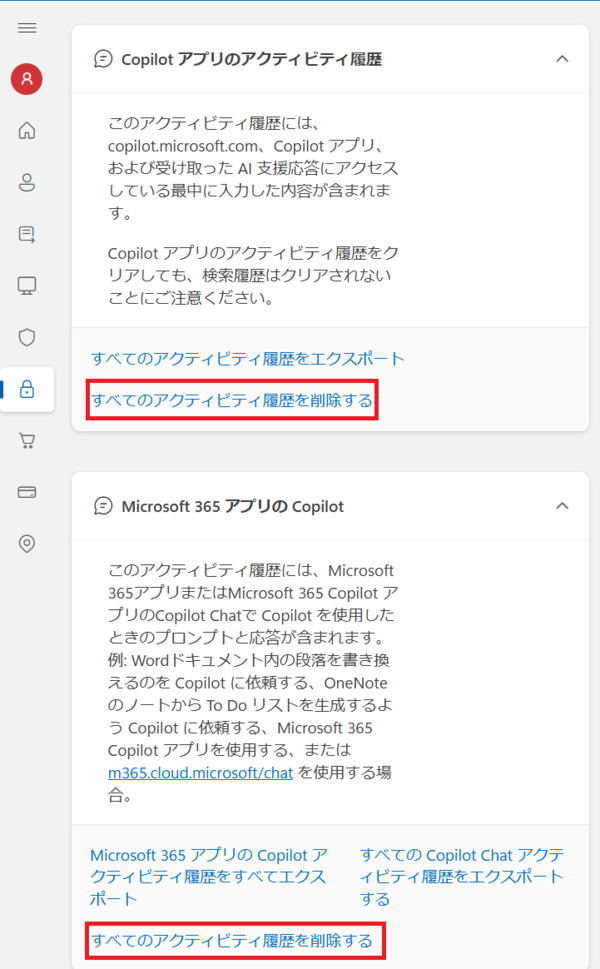Click すべてのアクティビティ履歴をエクスポート link
The image size is (600, 969).
click(x=247, y=358)
